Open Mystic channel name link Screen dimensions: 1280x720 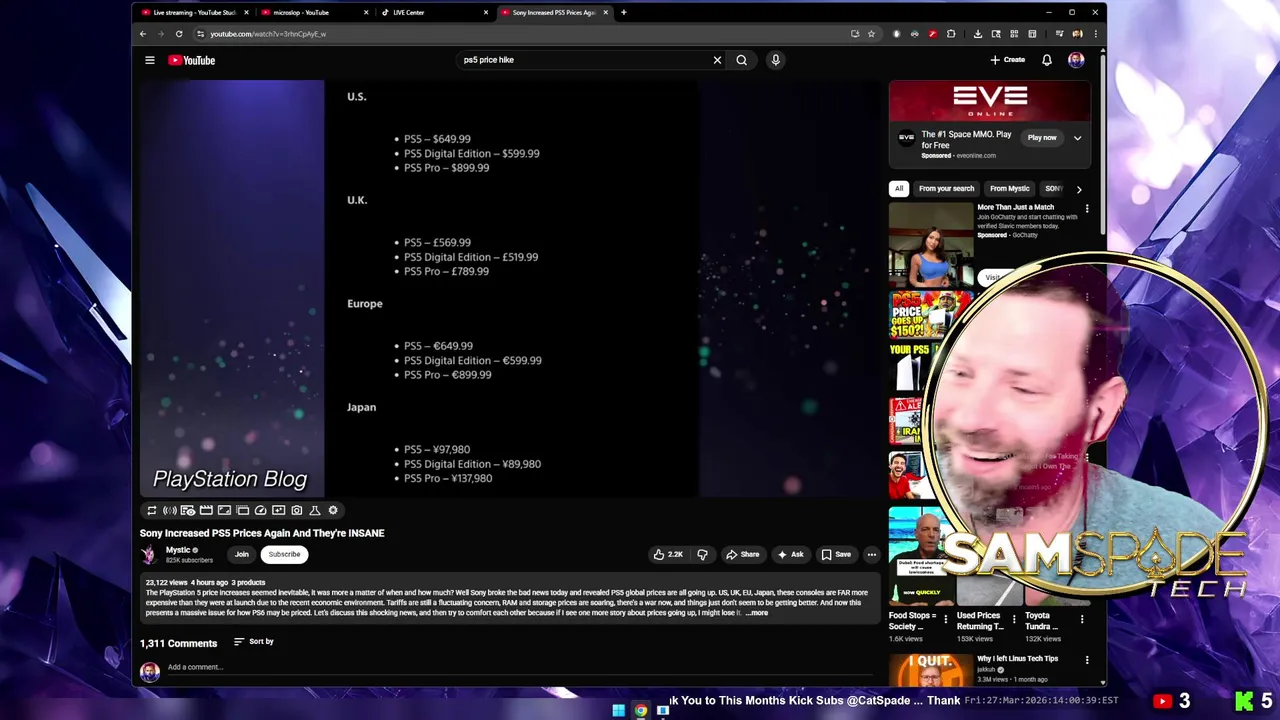[178, 550]
